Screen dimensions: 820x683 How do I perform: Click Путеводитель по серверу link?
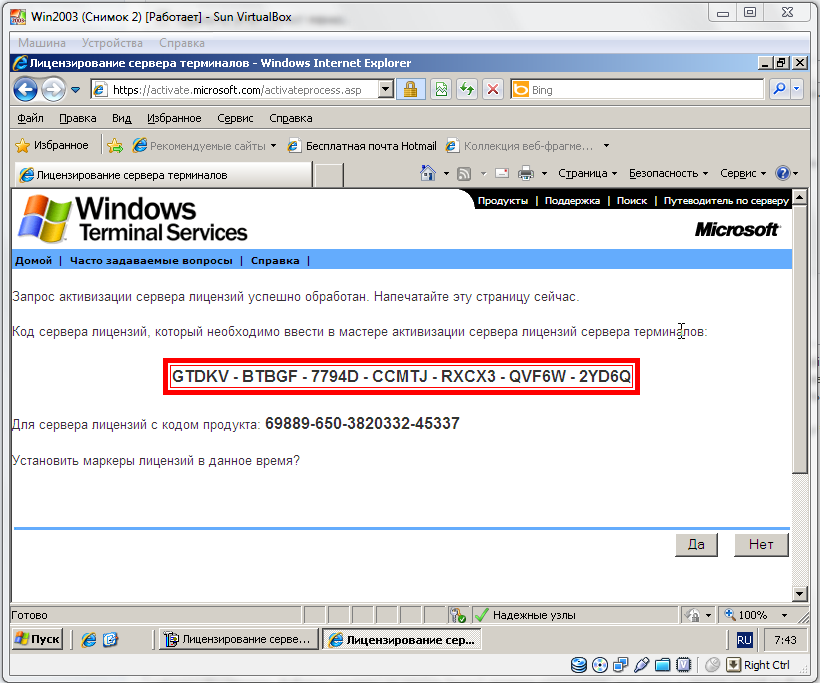pyautogui.click(x=726, y=201)
